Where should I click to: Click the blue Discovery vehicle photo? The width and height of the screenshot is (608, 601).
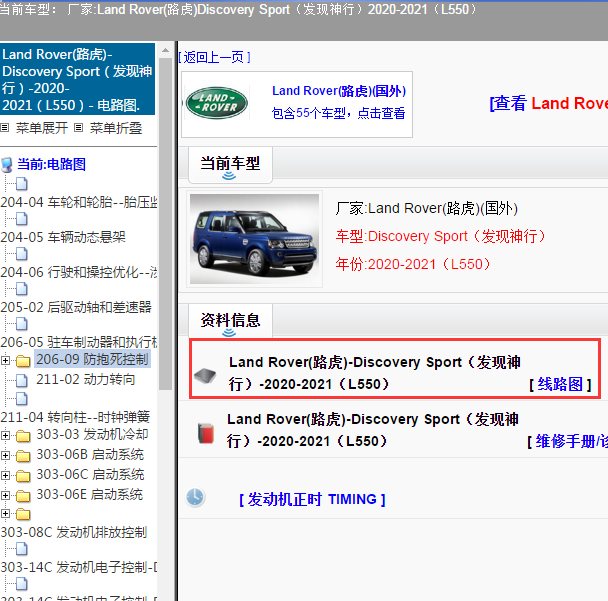(x=254, y=239)
